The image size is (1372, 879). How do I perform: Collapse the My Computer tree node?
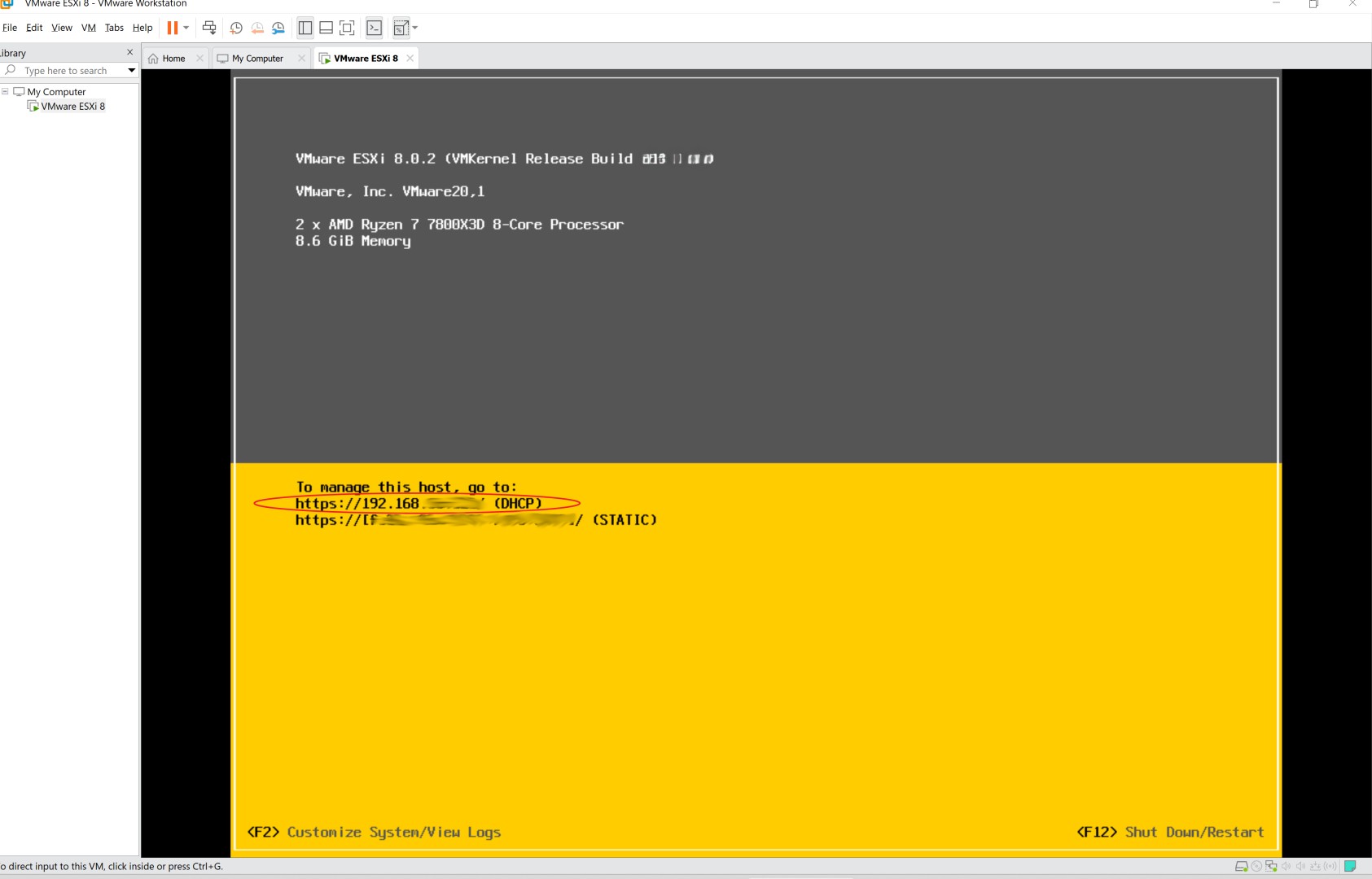tap(5, 91)
